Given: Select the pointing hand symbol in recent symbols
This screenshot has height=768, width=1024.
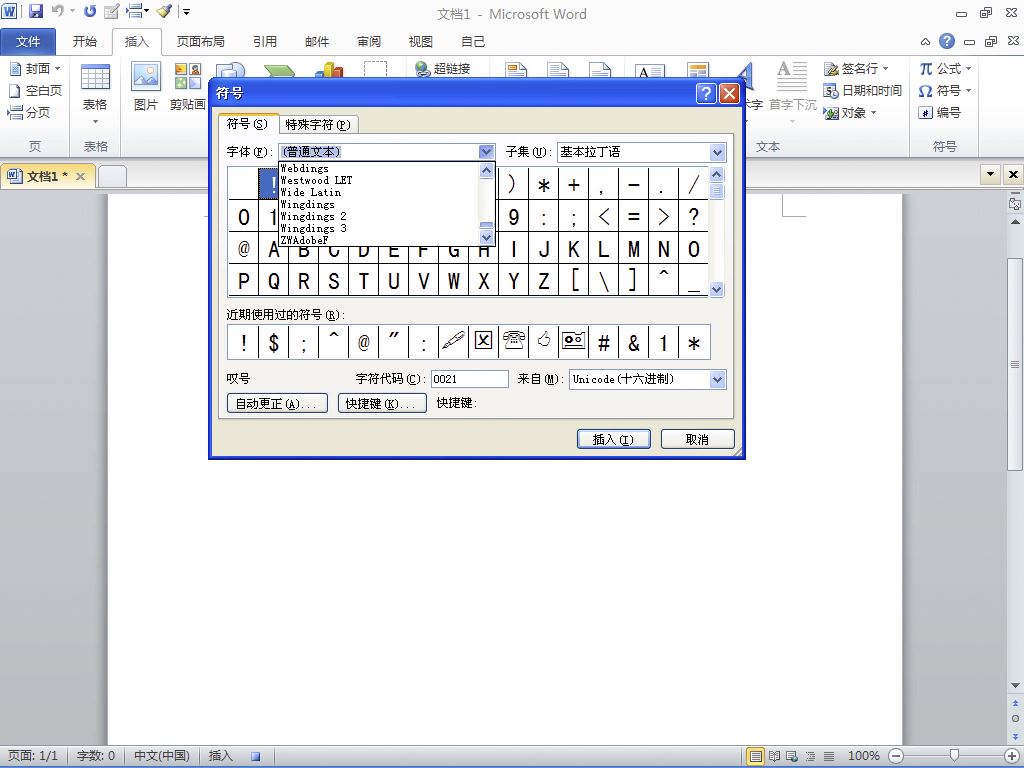Looking at the screenshot, I should pyautogui.click(x=544, y=342).
